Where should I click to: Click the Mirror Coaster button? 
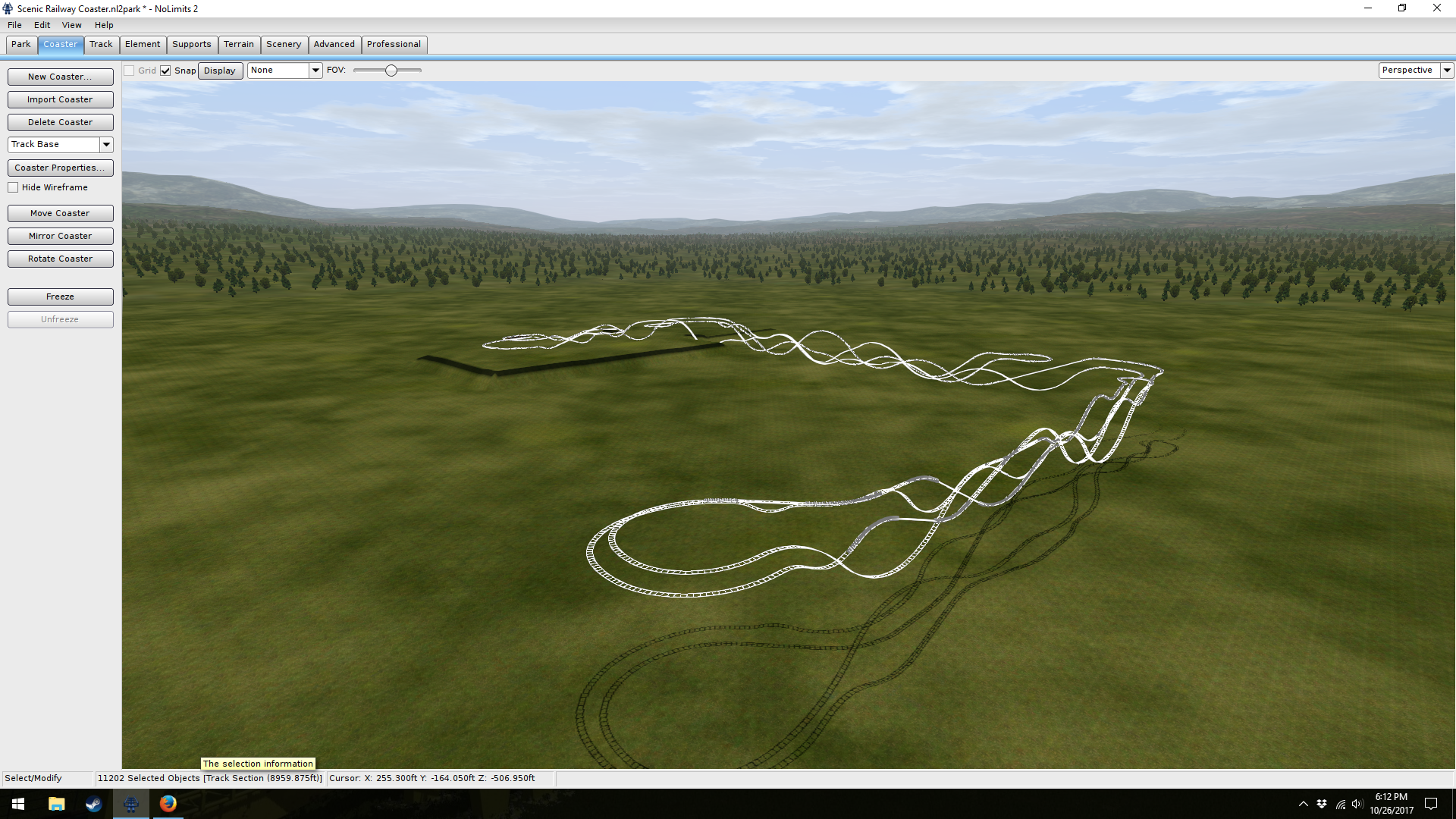point(61,236)
